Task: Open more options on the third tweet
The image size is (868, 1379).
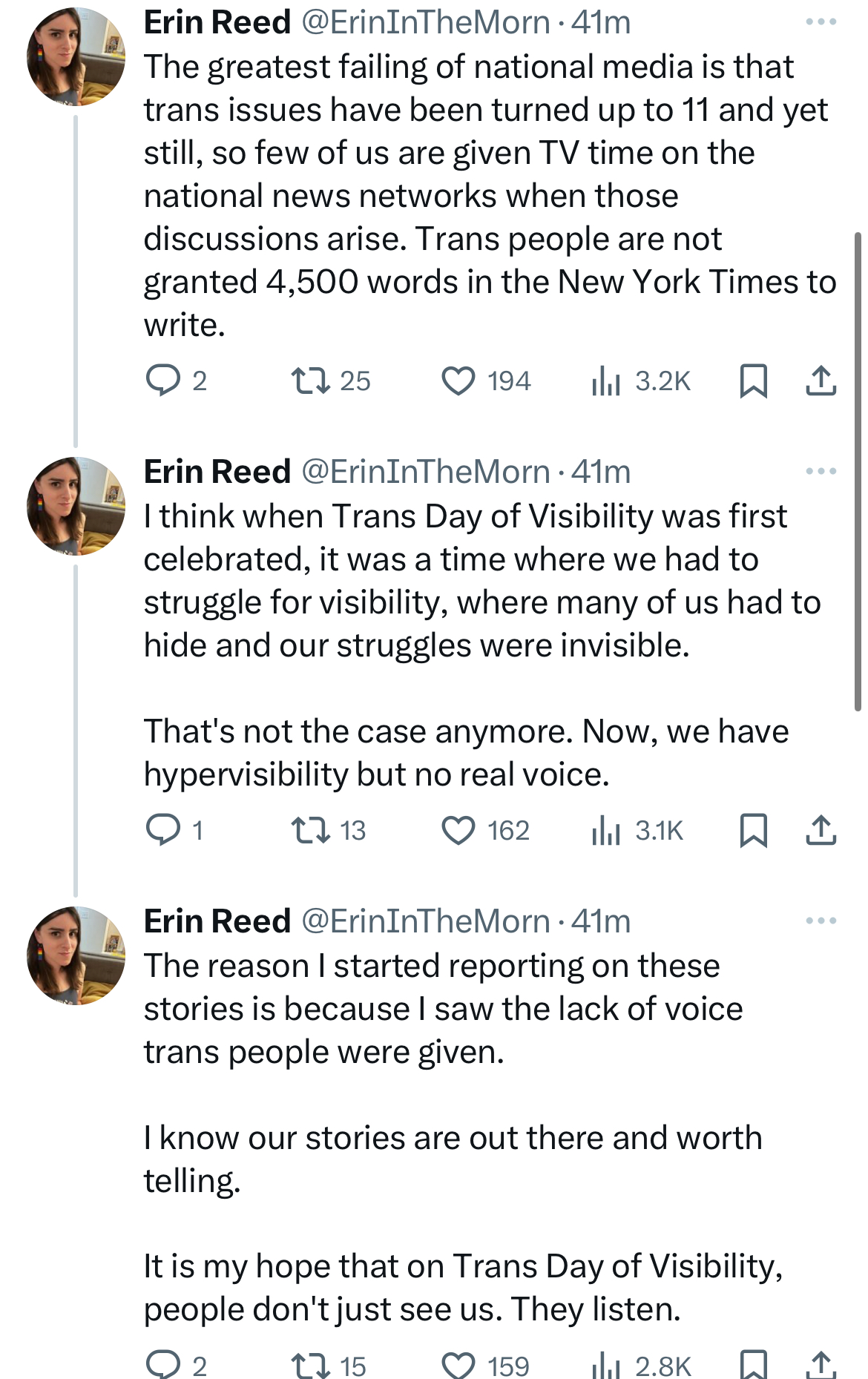Action: point(821,921)
